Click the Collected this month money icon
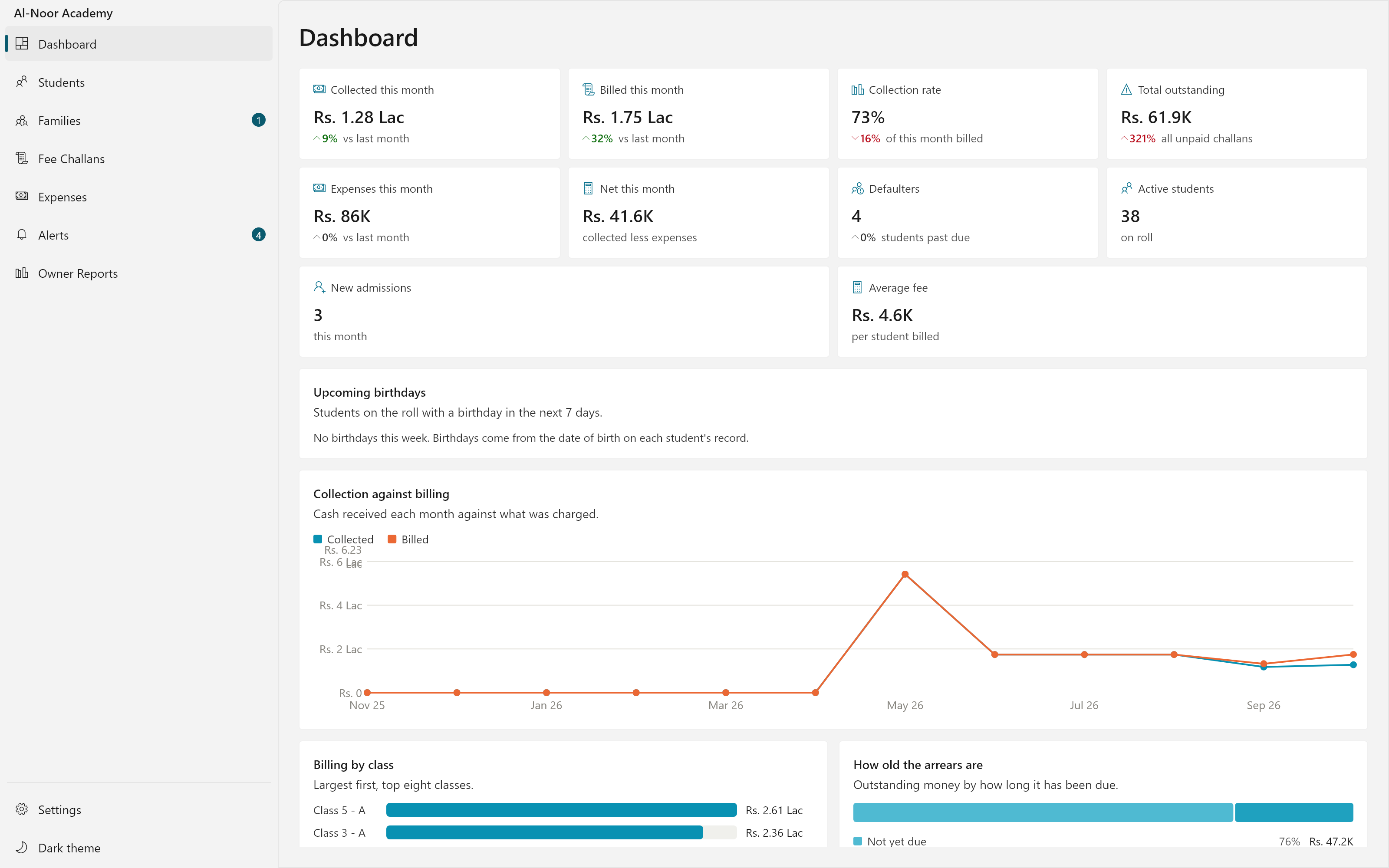The image size is (1389, 868). pyautogui.click(x=319, y=89)
